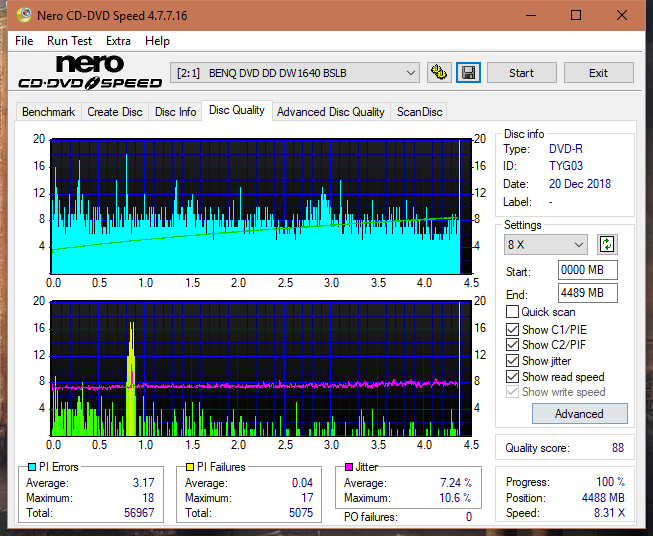Maximize the Nero CD-DVD Speed window
Screen dimensions: 653x536
pos(576,15)
